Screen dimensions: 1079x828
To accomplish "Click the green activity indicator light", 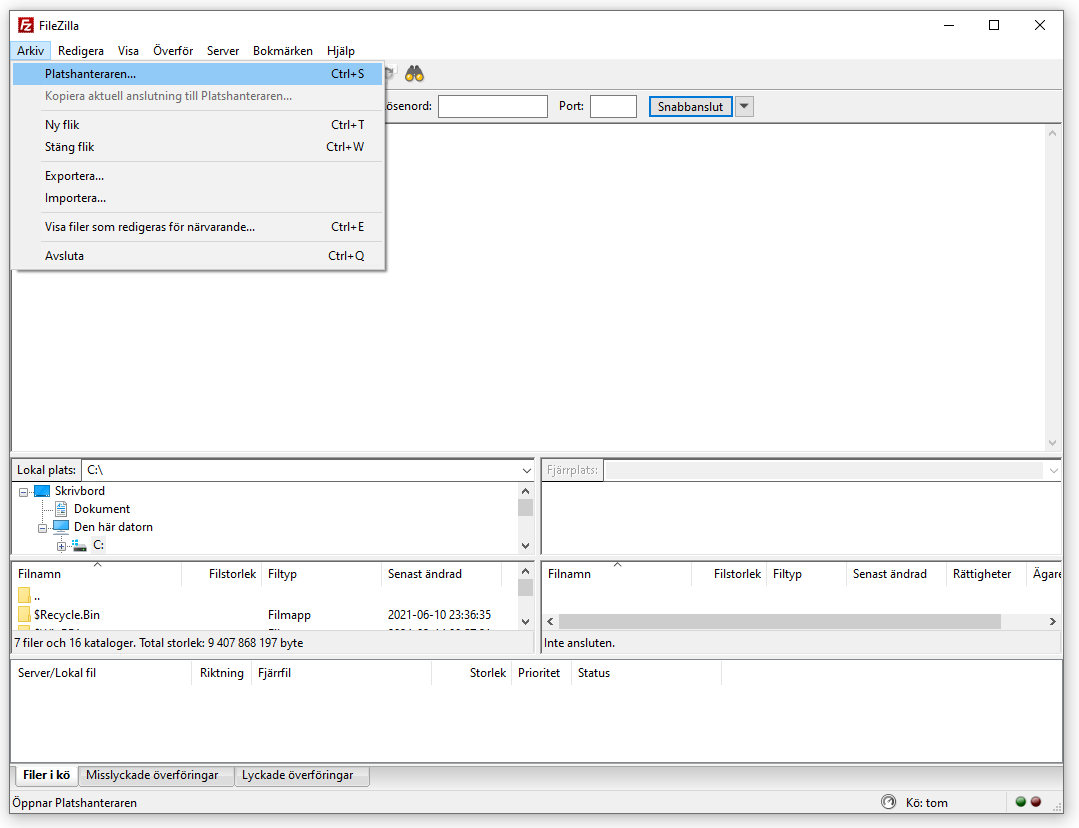I will [x=1021, y=802].
